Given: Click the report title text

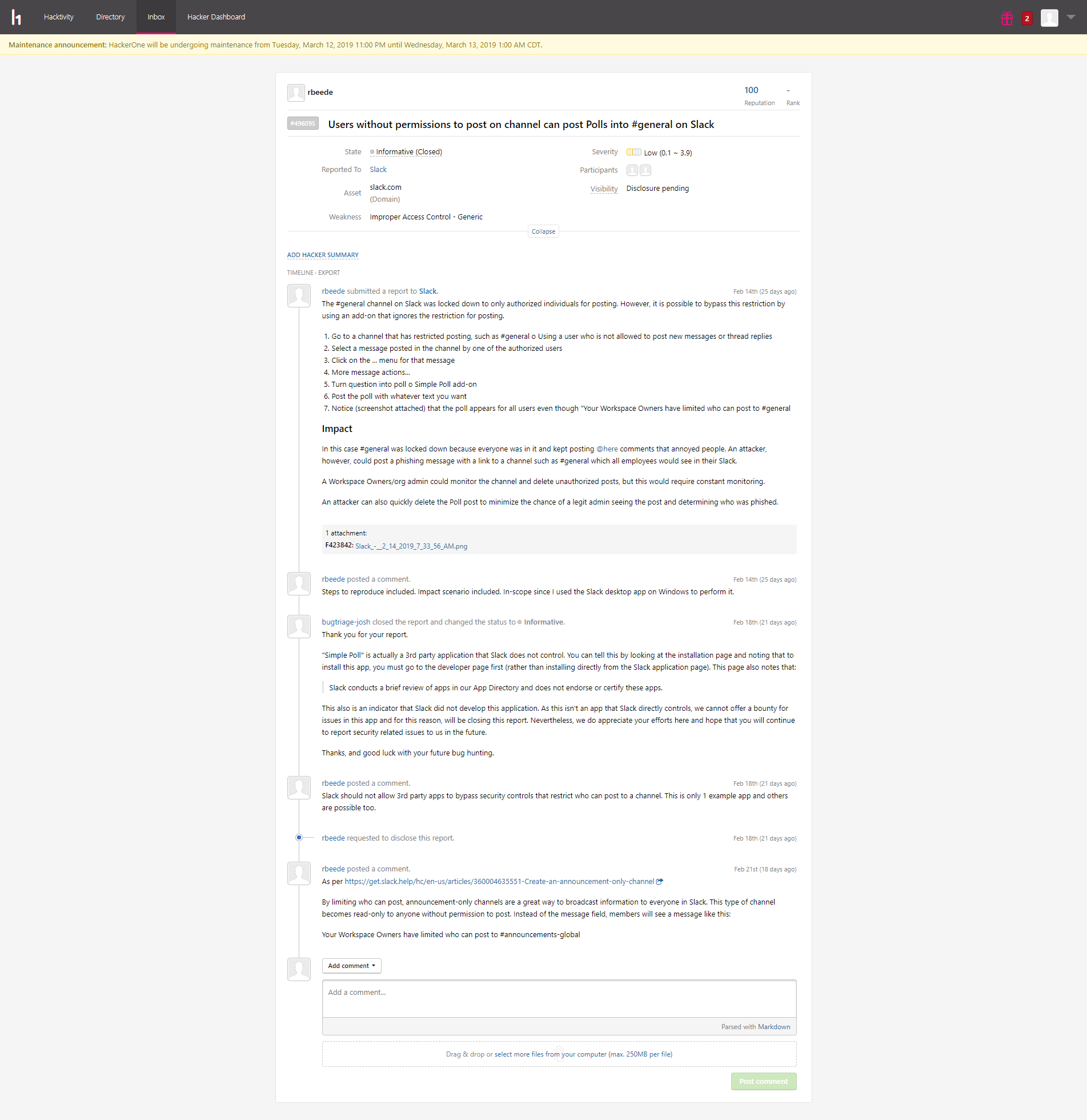Looking at the screenshot, I should click(x=521, y=125).
